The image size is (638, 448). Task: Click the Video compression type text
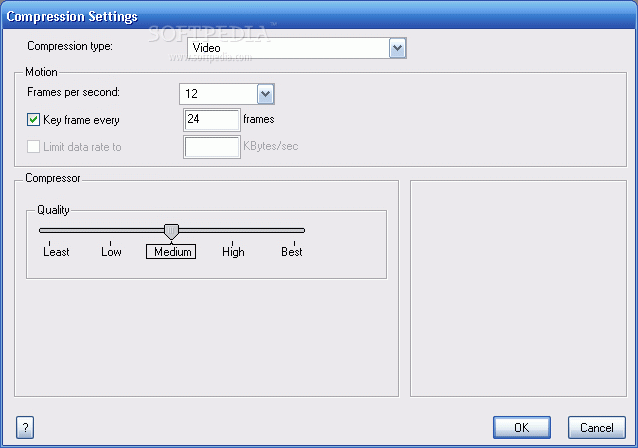tap(206, 48)
